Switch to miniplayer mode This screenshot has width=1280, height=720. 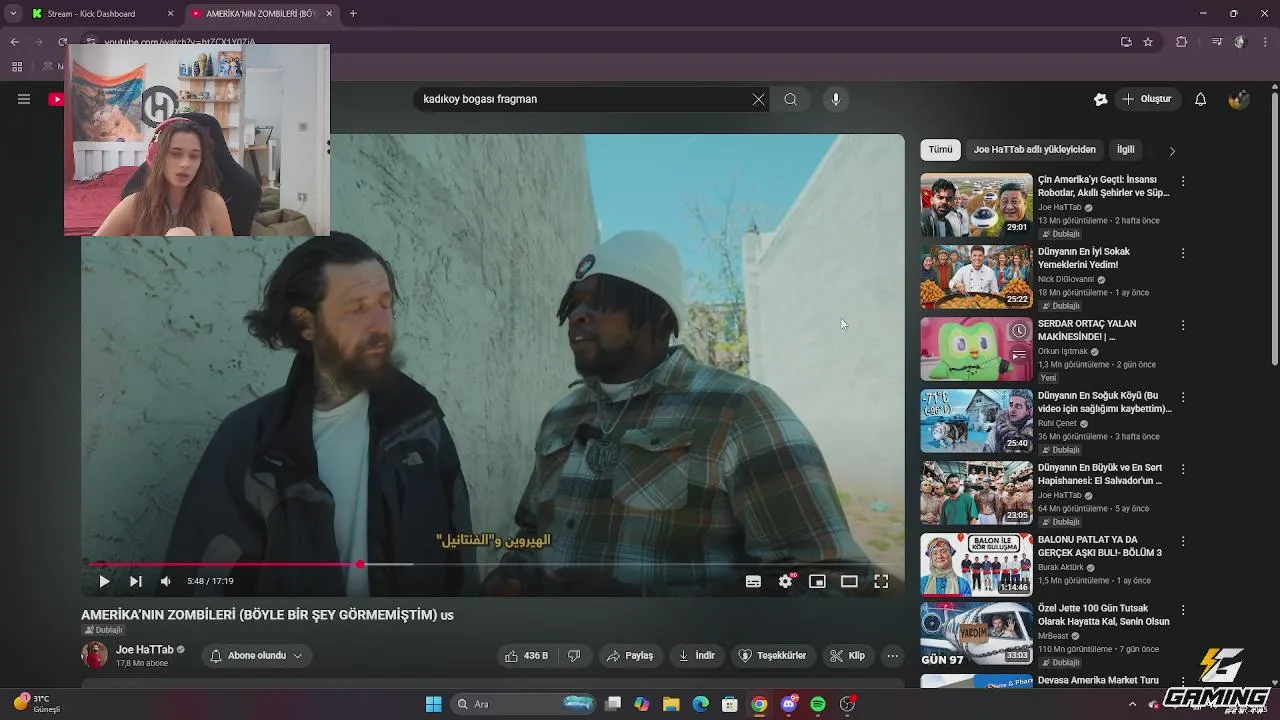coord(817,581)
